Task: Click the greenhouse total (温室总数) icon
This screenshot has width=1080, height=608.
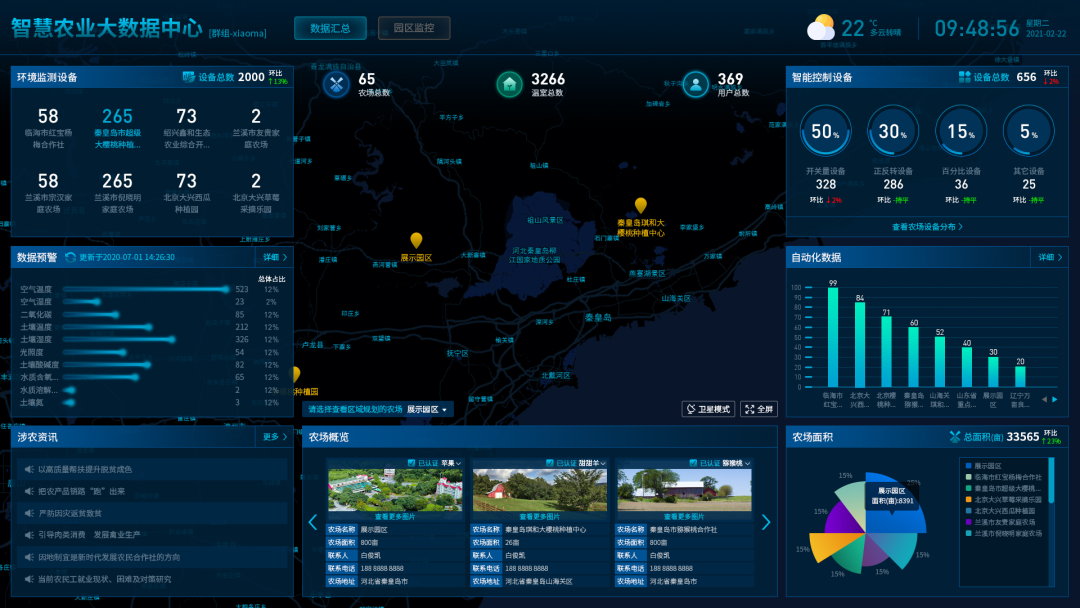Action: click(x=510, y=85)
